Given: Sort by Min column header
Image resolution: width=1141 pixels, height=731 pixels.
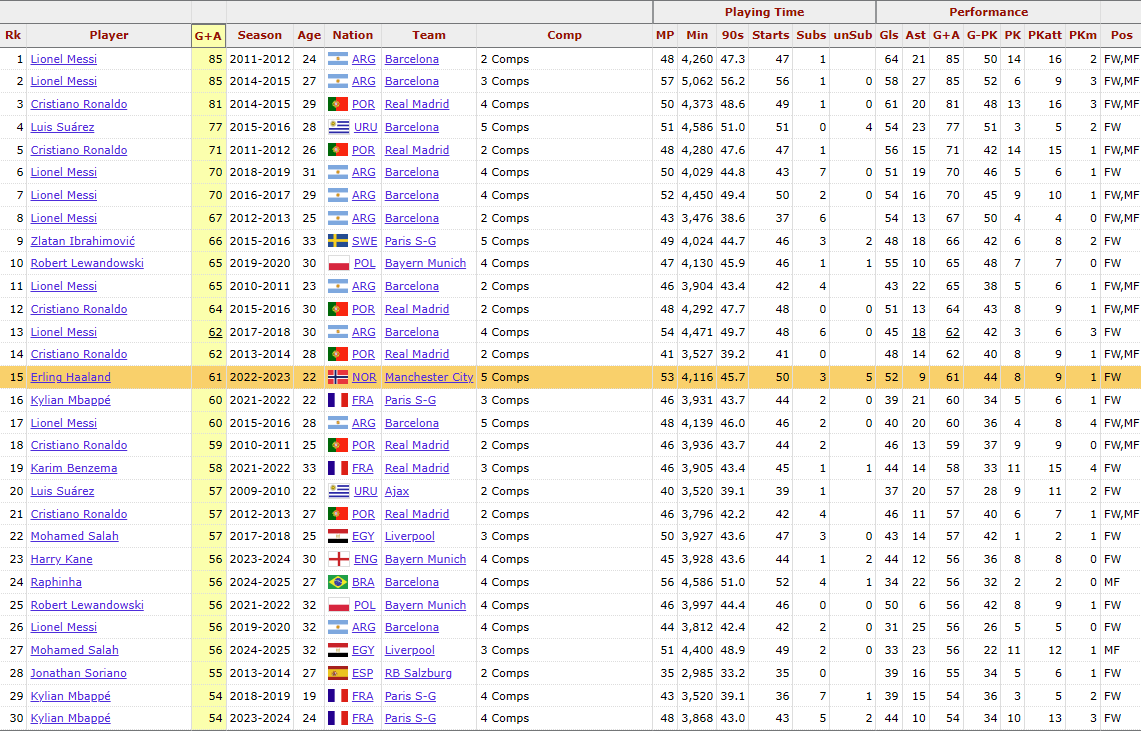Looking at the screenshot, I should coord(697,35).
